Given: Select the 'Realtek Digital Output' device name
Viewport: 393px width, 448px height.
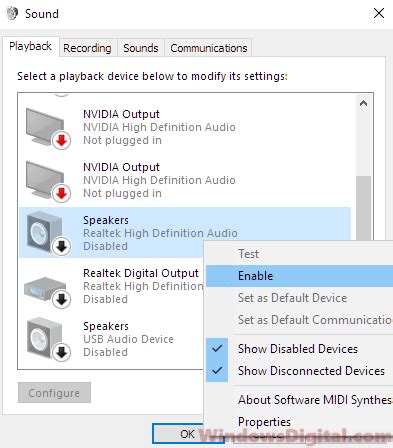Looking at the screenshot, I should [x=141, y=273].
